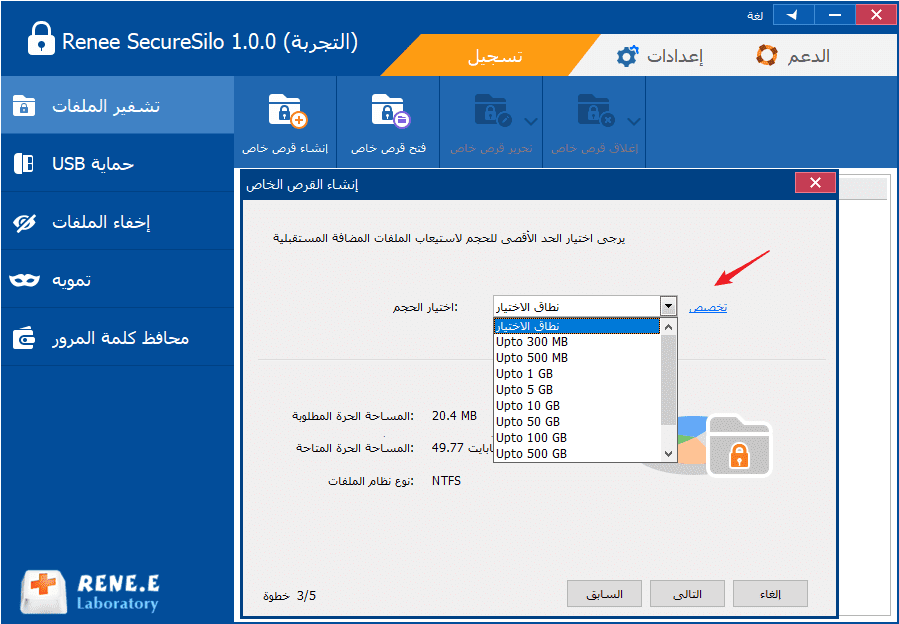This screenshot has height=624, width=899.
Task: Click إغلاق قرص خاص close disk icon
Action: [596, 111]
